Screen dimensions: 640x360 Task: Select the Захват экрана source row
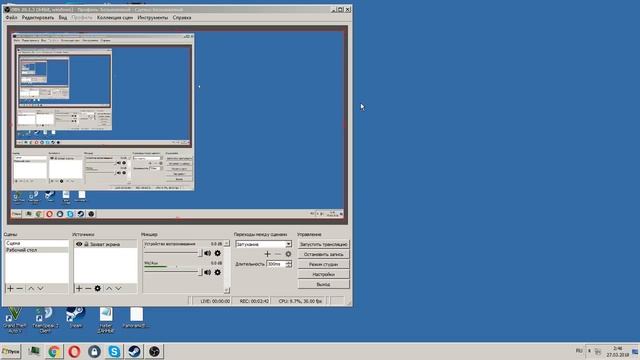click(105, 244)
